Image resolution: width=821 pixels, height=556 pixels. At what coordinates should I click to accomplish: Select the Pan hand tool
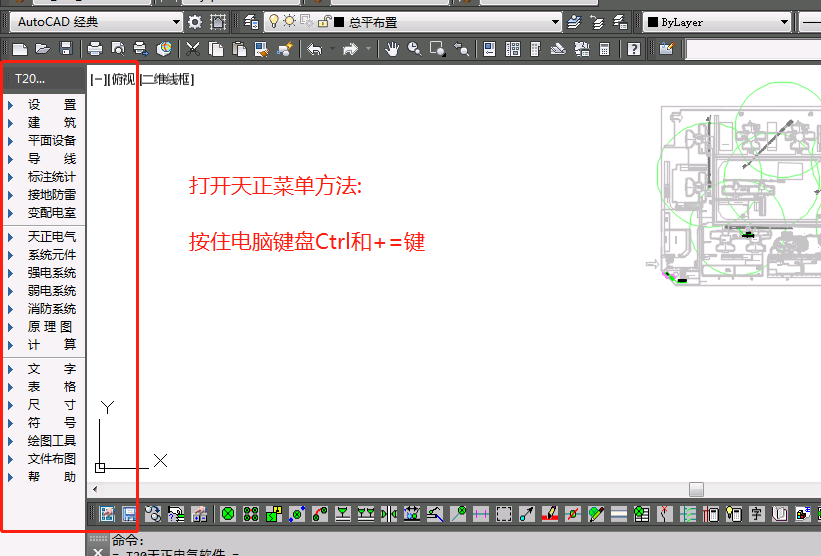point(392,49)
